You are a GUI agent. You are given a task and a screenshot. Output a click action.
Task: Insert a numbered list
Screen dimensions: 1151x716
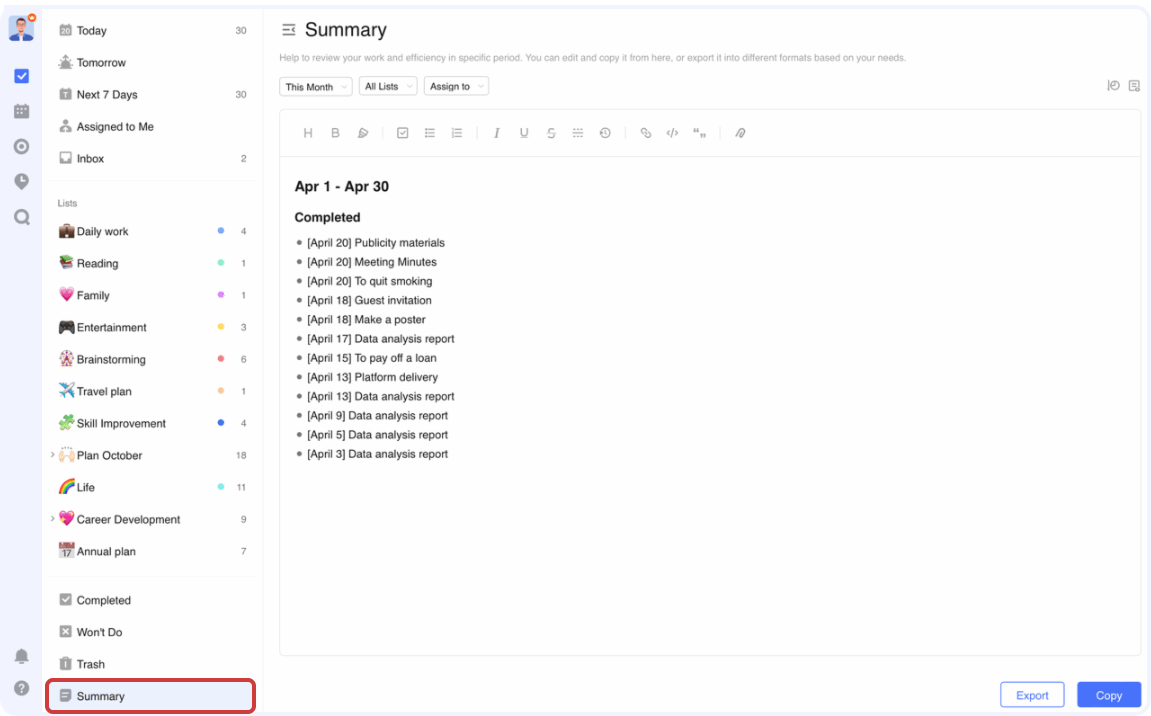(x=457, y=133)
